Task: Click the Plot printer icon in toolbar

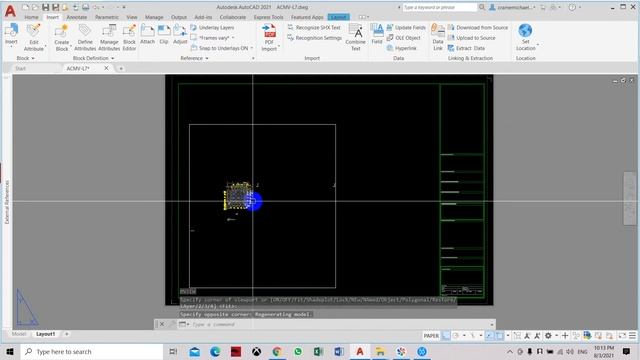Action: [85, 7]
